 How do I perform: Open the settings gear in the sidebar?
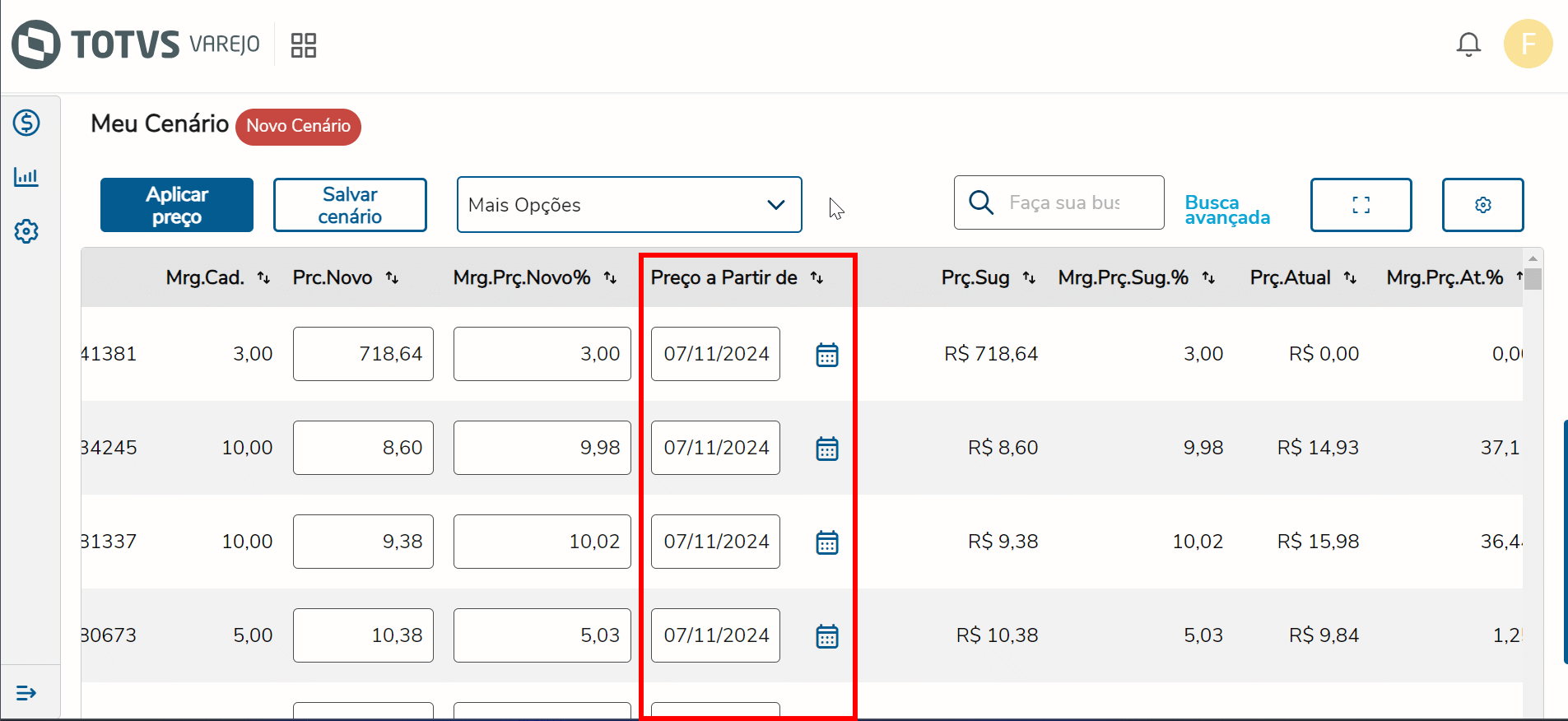click(26, 231)
